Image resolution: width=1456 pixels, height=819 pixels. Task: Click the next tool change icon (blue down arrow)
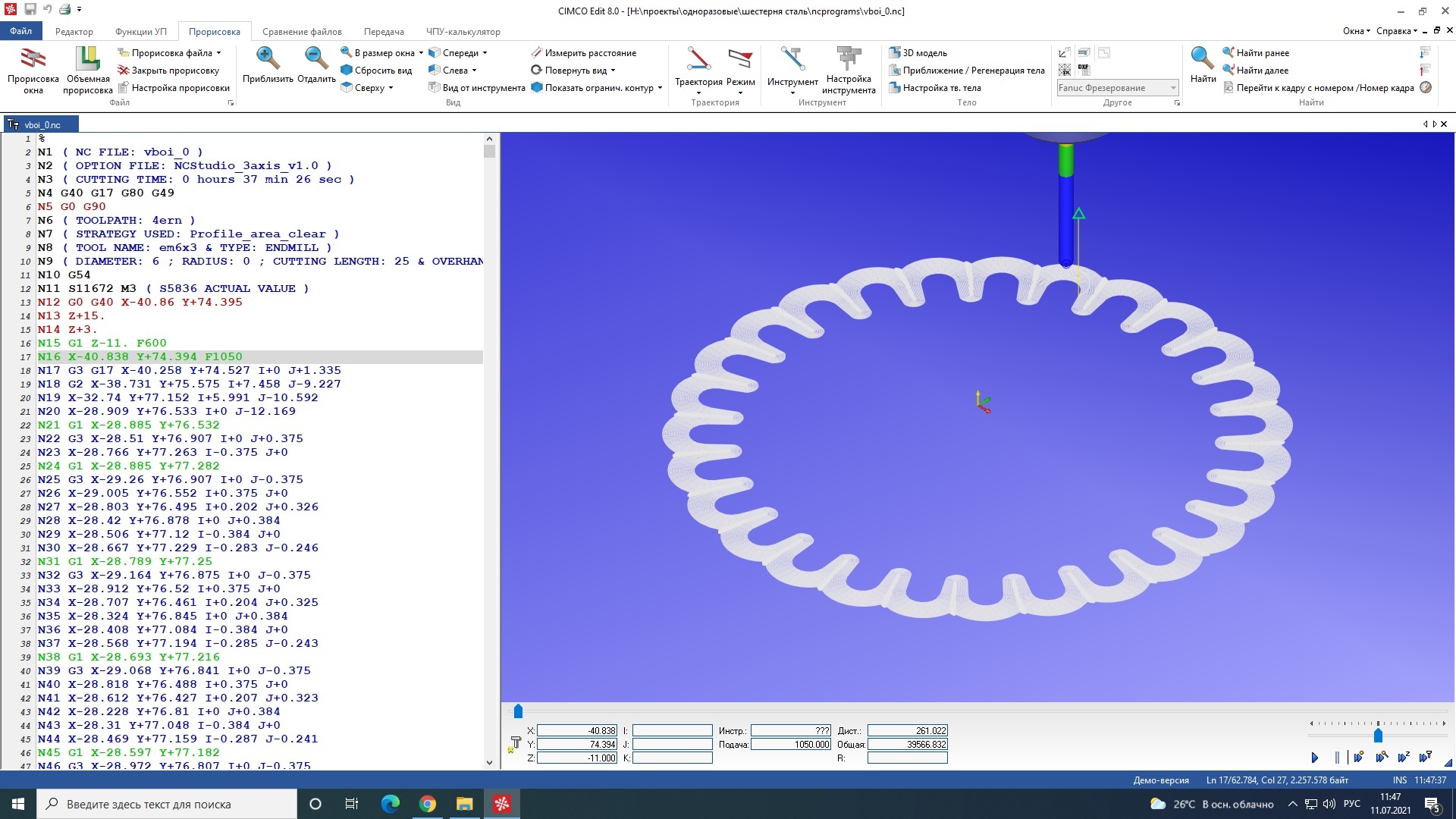click(x=1426, y=52)
